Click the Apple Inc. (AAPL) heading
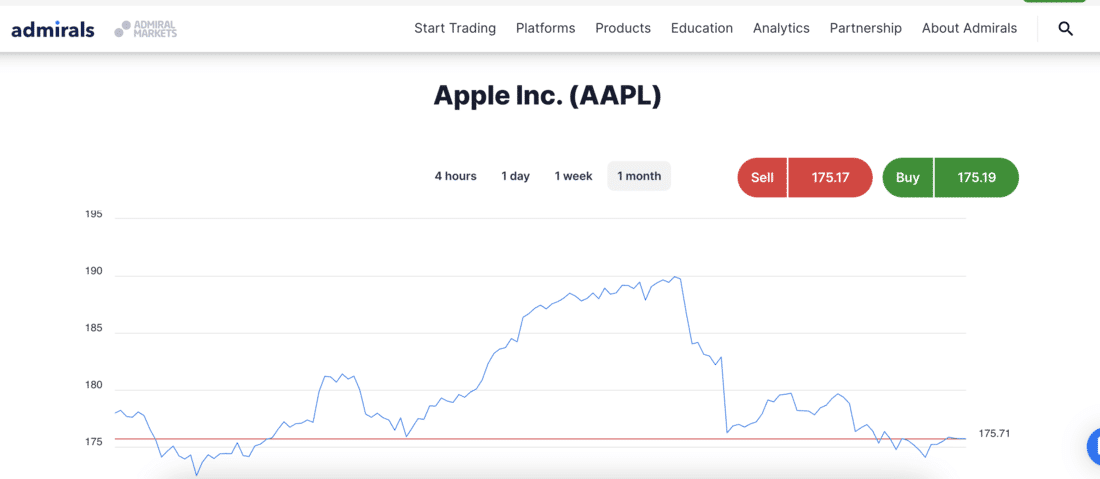Screen dimensions: 1100x479 click(x=547, y=95)
